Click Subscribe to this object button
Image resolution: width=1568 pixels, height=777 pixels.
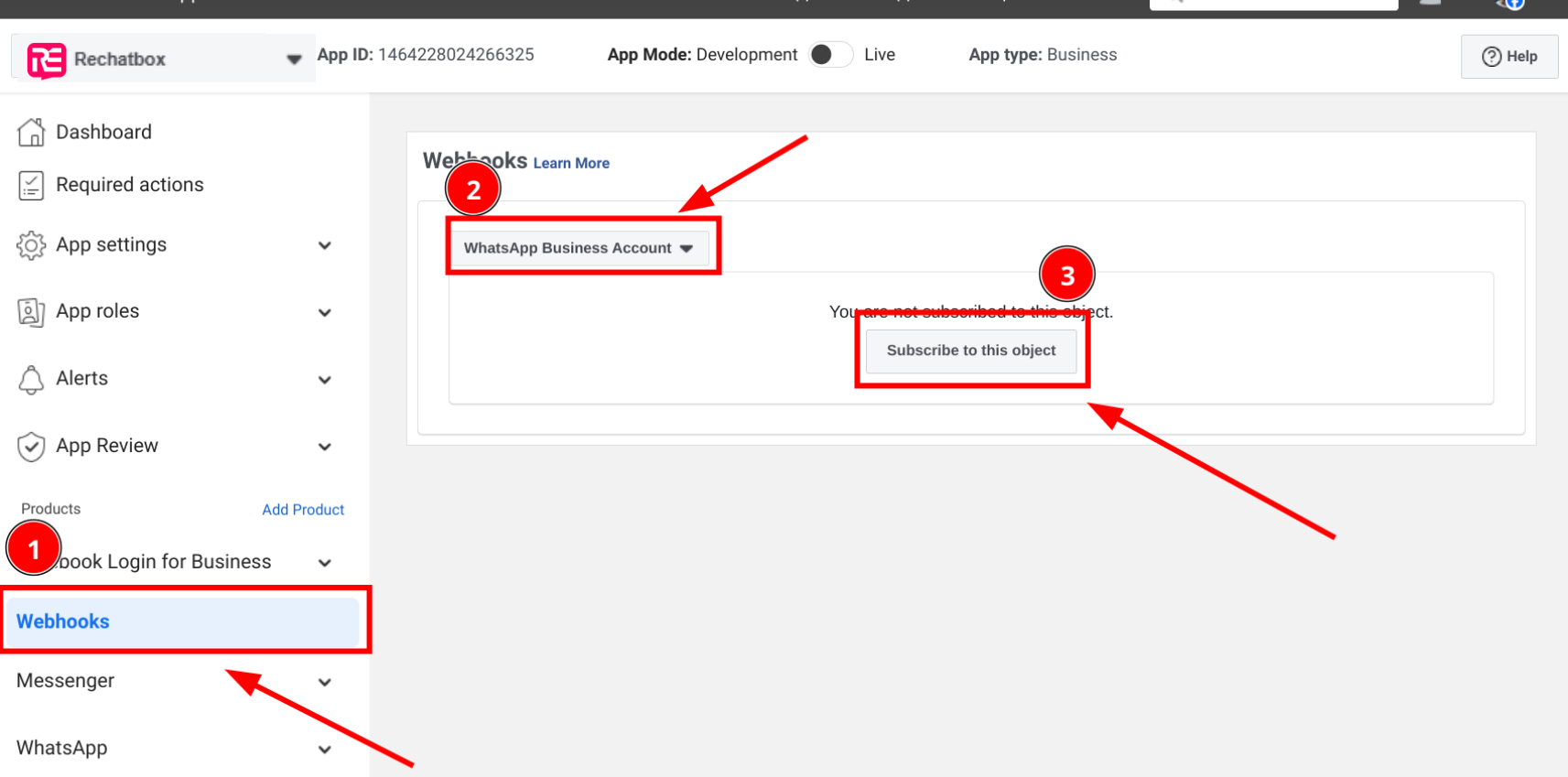click(x=971, y=351)
